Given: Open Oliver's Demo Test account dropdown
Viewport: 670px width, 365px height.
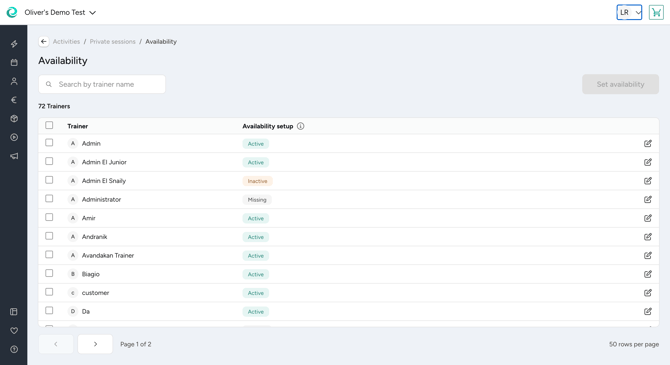Looking at the screenshot, I should pyautogui.click(x=60, y=12).
